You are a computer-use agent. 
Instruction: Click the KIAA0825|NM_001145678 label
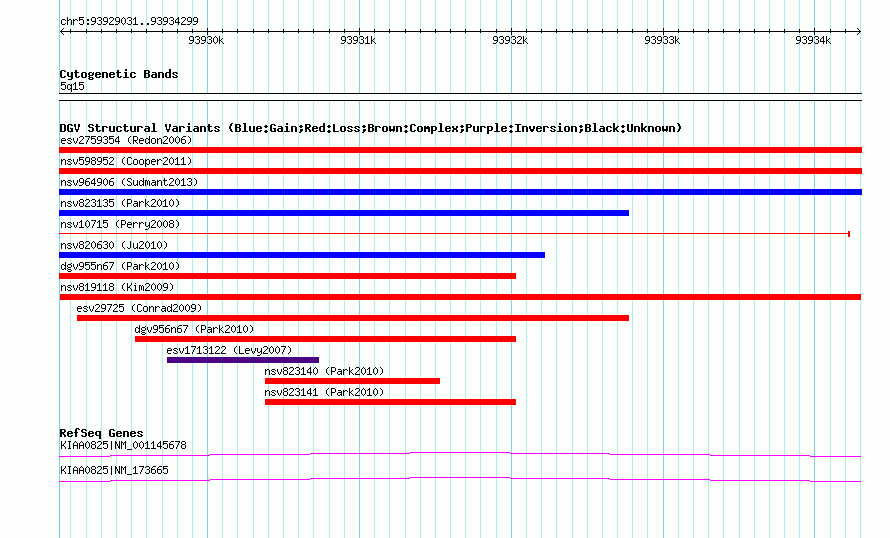click(123, 445)
